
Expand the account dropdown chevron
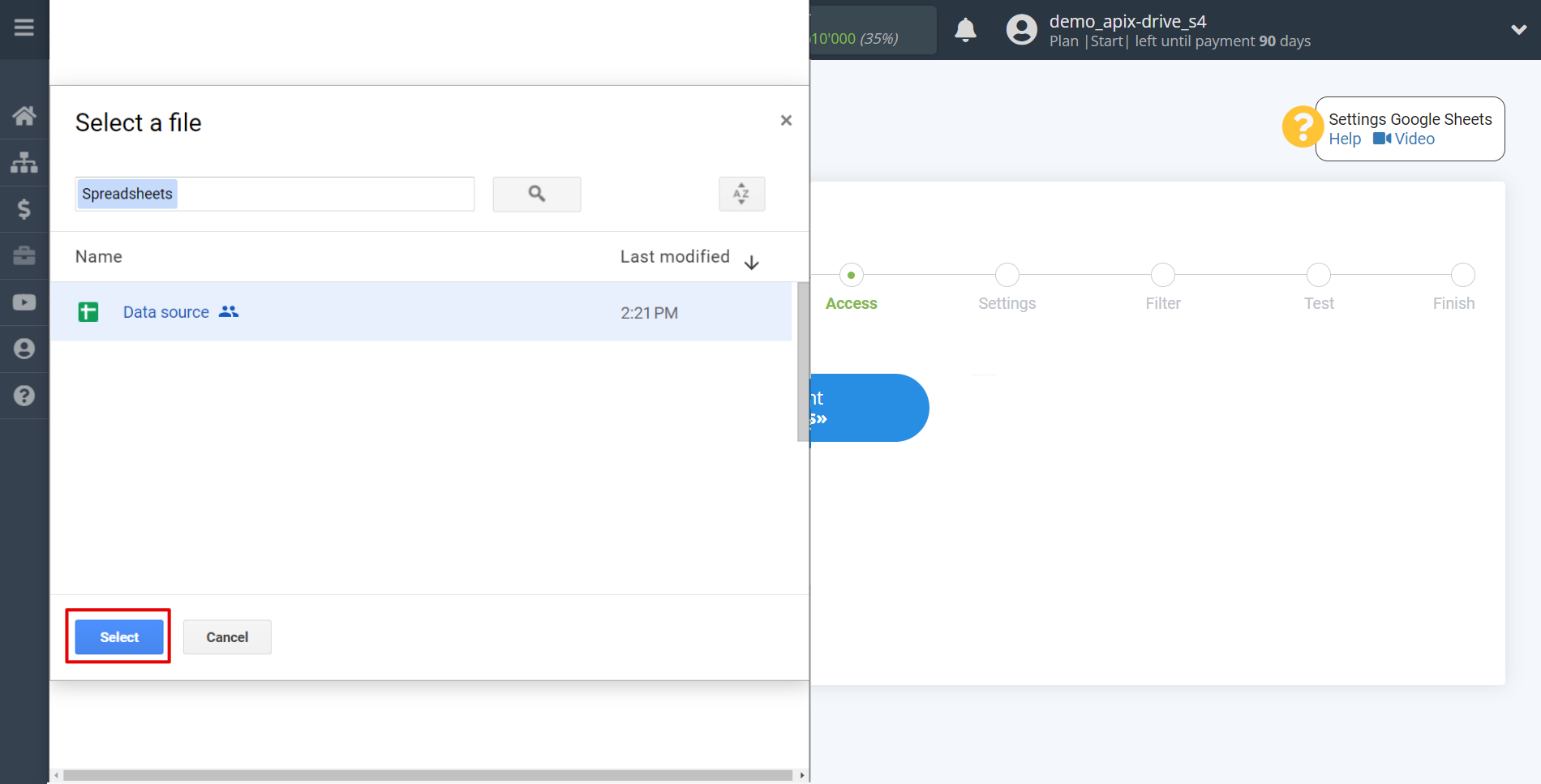click(x=1518, y=30)
